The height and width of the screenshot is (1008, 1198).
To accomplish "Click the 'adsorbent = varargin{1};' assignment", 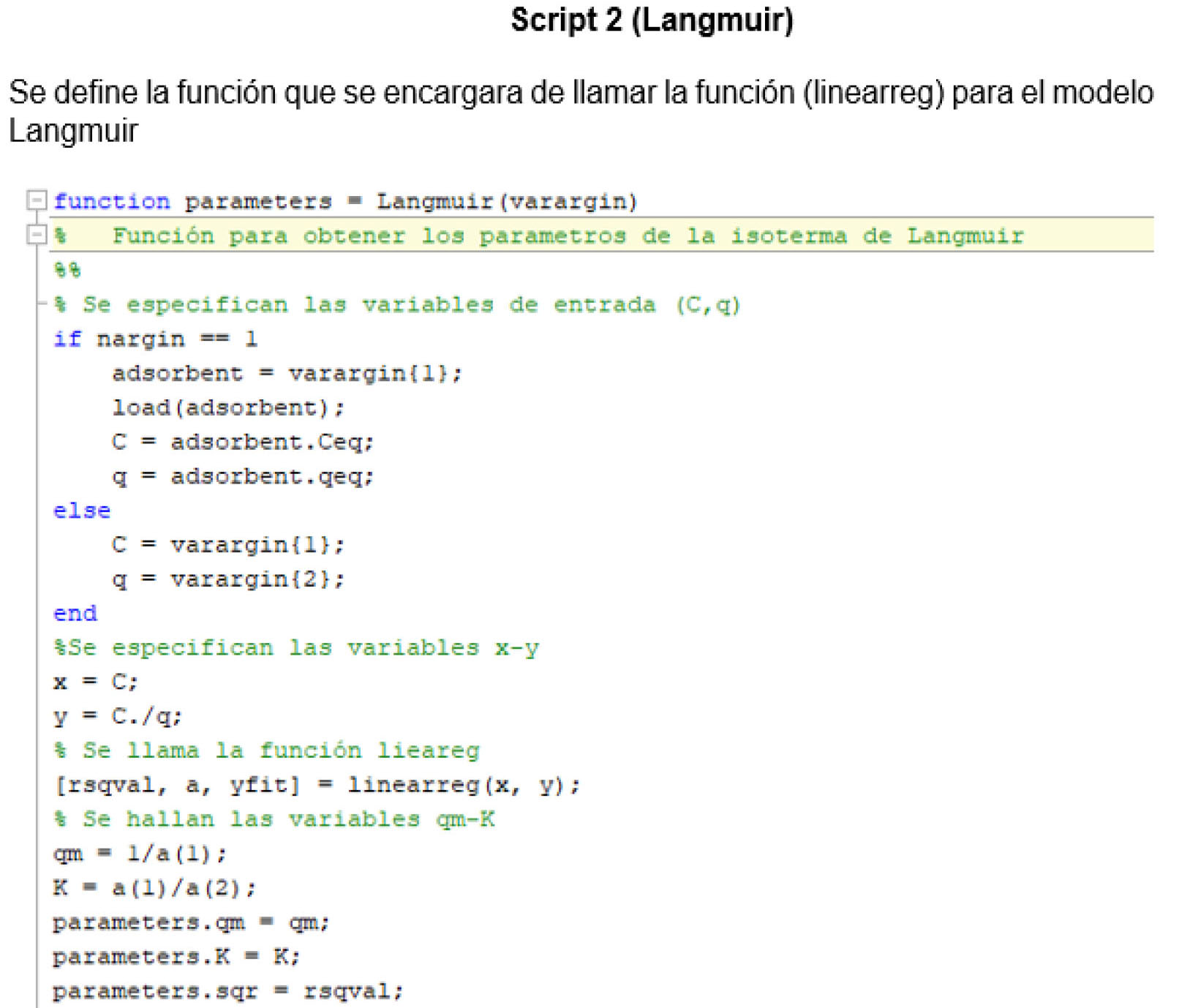I will (x=287, y=374).
